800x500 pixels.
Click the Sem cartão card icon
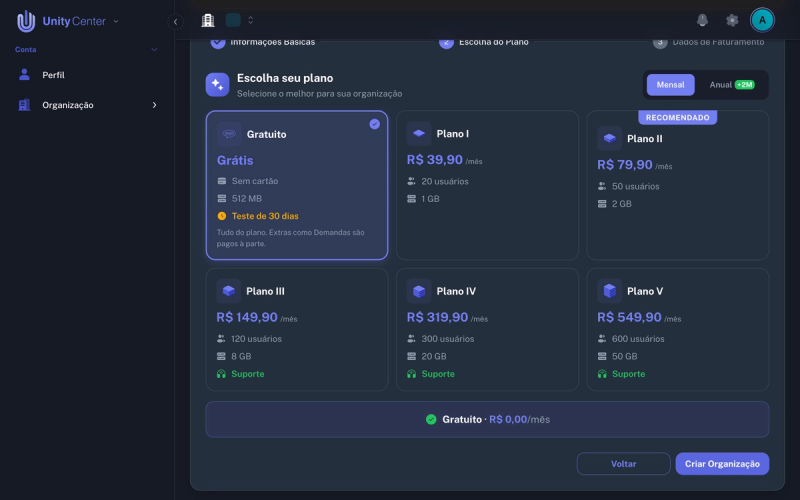click(x=221, y=181)
